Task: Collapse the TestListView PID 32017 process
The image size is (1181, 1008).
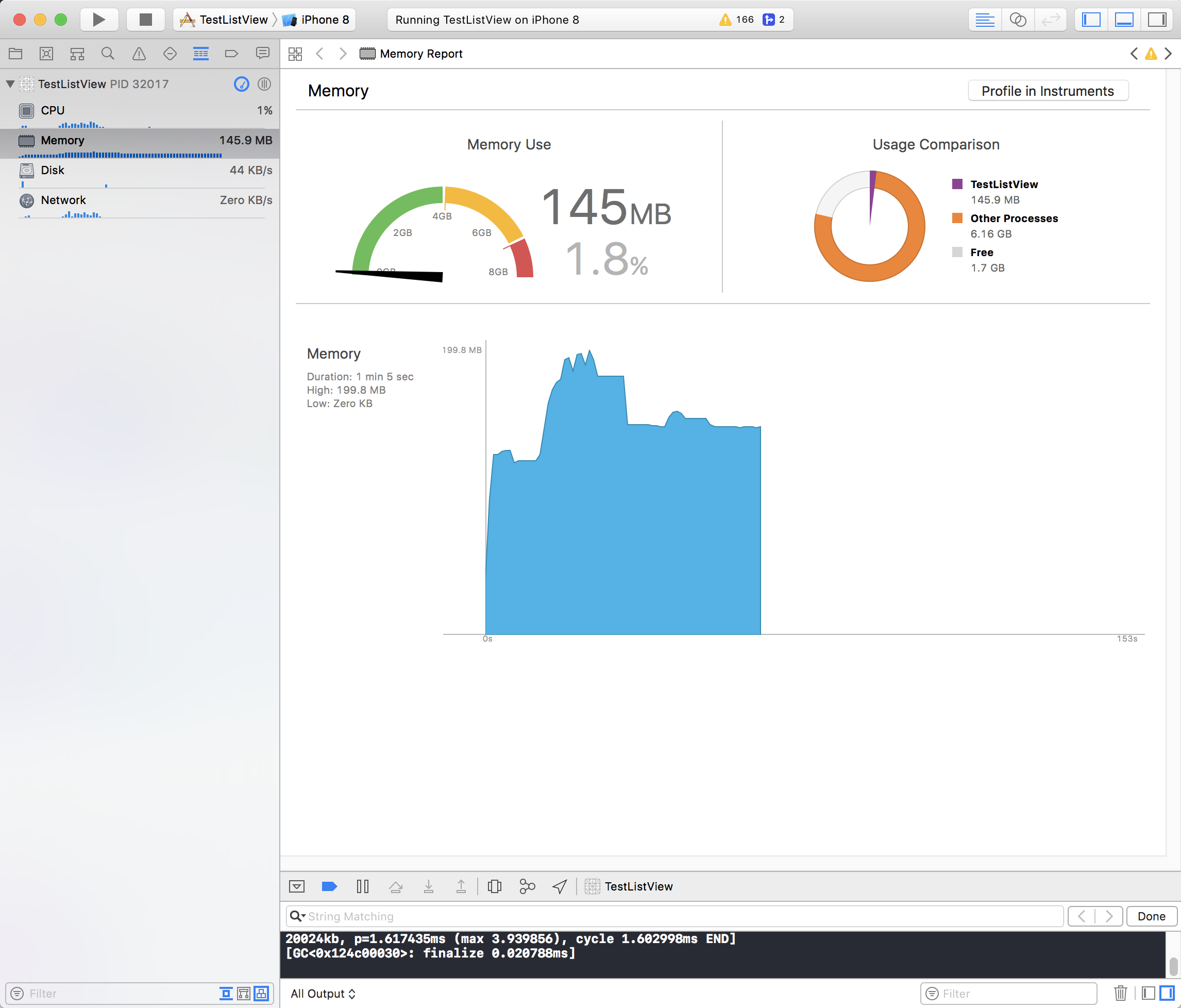Action: point(10,84)
